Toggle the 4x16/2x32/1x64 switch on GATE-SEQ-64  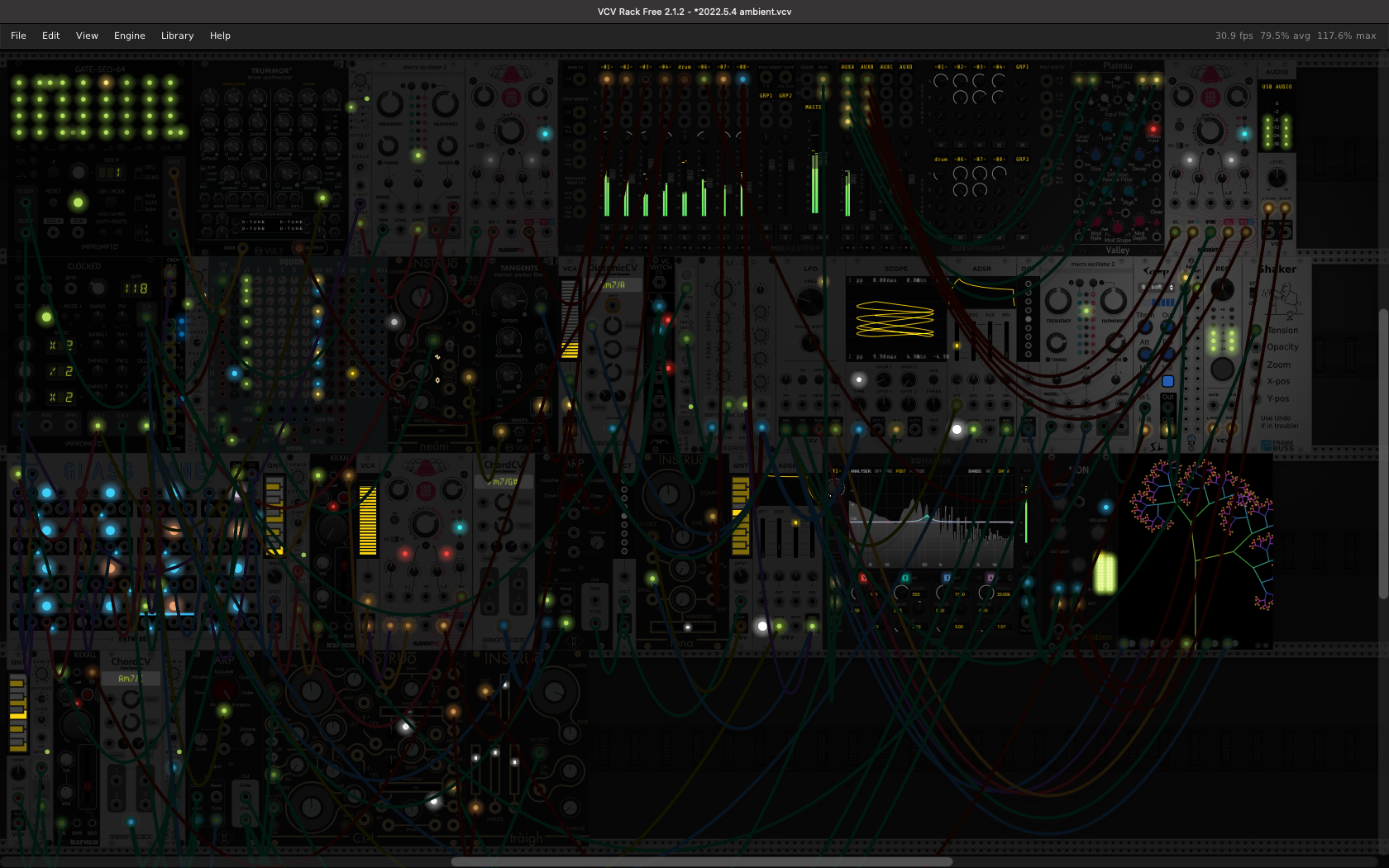click(137, 202)
